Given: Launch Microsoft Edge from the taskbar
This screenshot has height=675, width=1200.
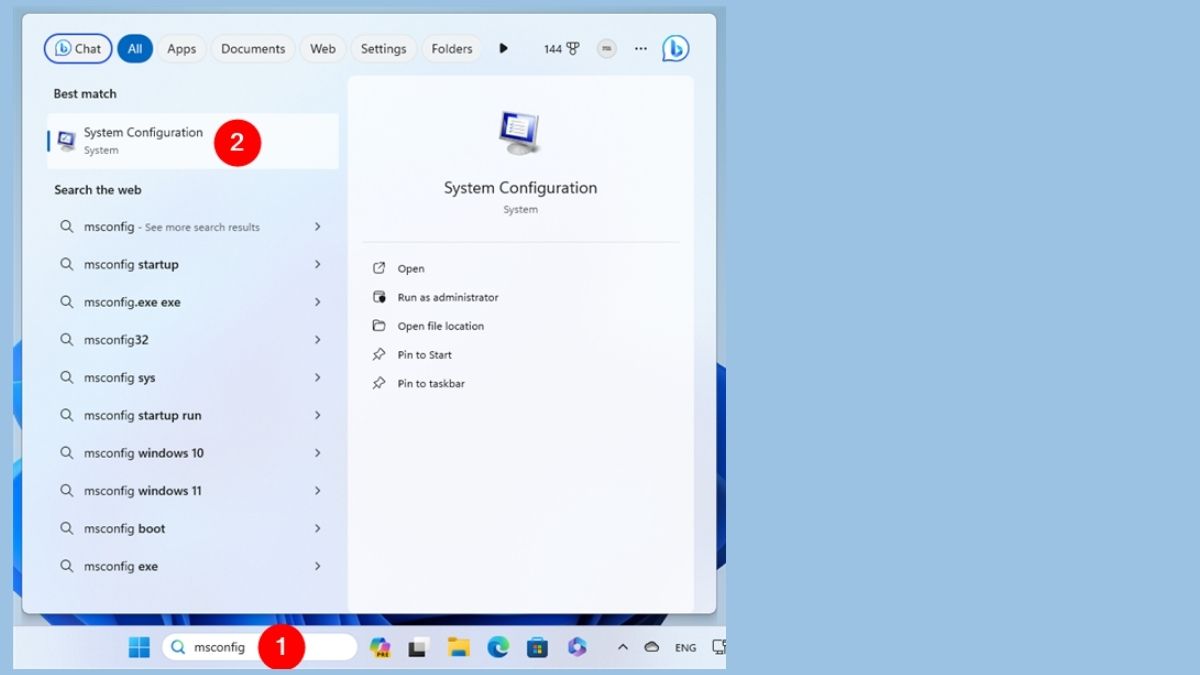Looking at the screenshot, I should point(497,647).
